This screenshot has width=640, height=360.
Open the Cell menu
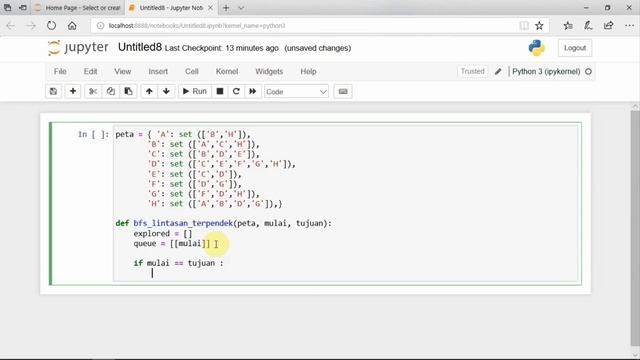(x=191, y=71)
